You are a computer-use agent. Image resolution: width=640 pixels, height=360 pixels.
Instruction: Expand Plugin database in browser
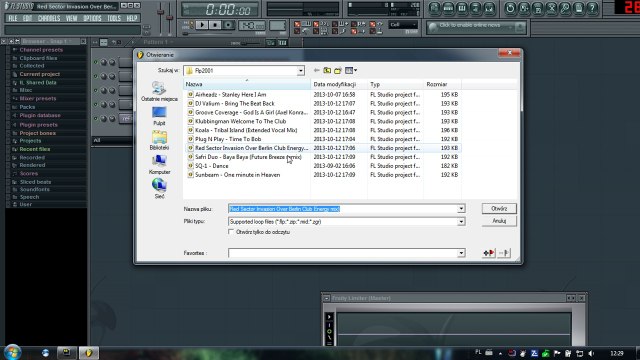coord(40,116)
